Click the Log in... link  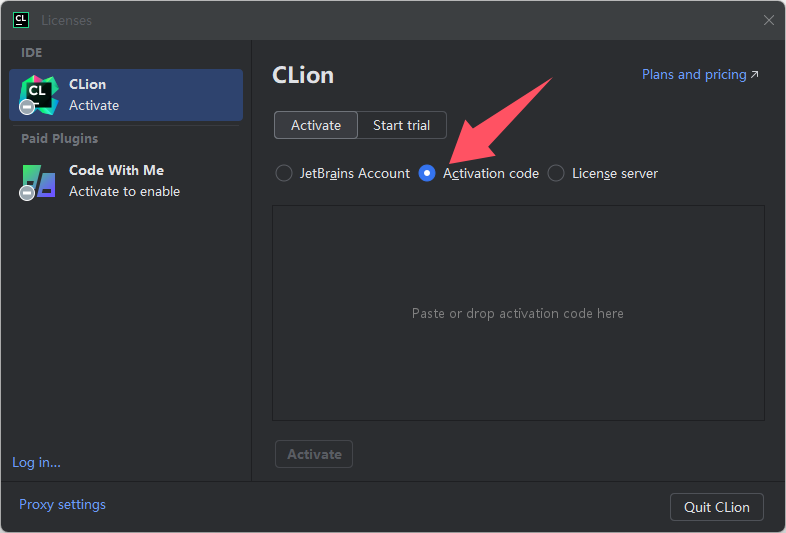point(36,462)
